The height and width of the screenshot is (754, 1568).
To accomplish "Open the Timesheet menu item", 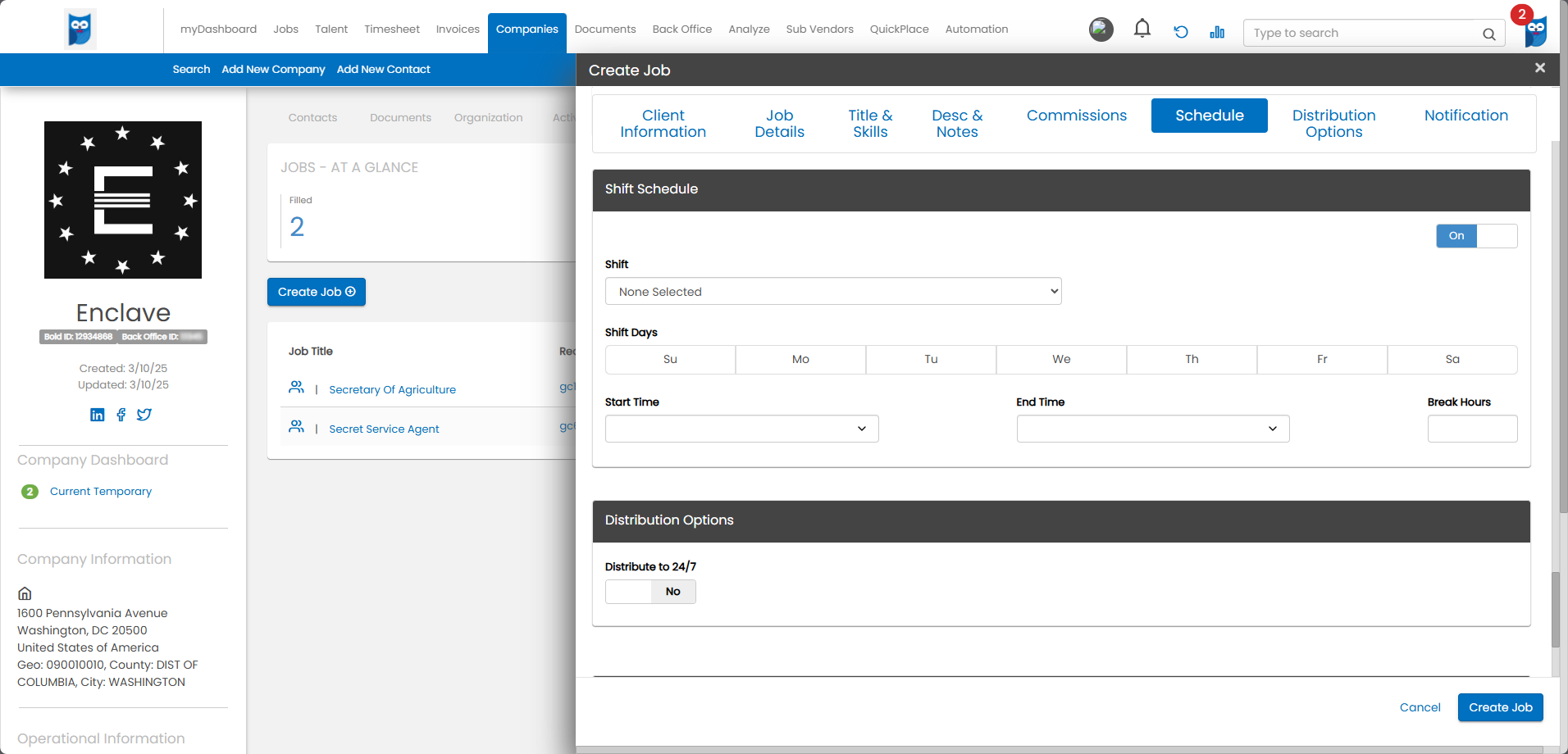I will (x=391, y=30).
